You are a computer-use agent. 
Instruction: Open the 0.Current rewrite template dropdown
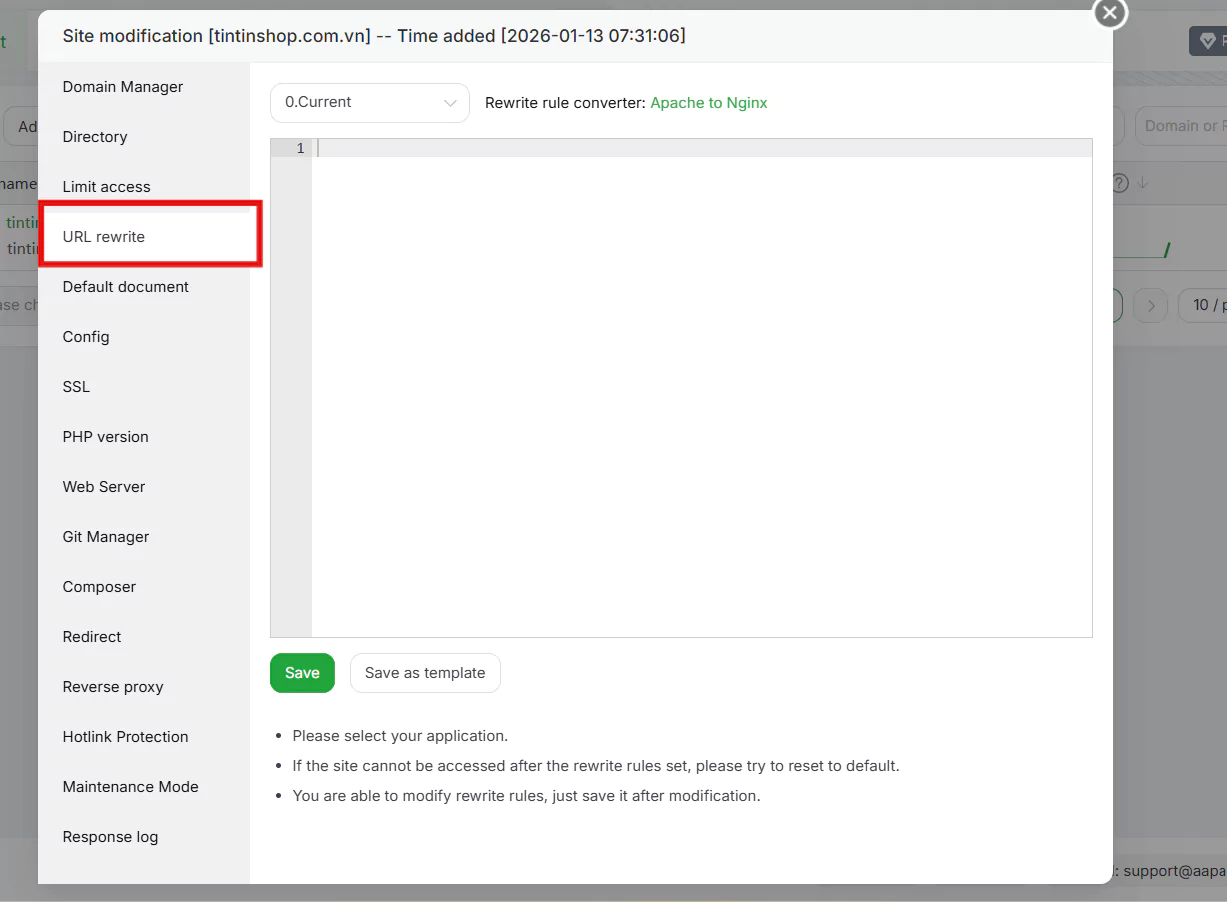[x=369, y=102]
